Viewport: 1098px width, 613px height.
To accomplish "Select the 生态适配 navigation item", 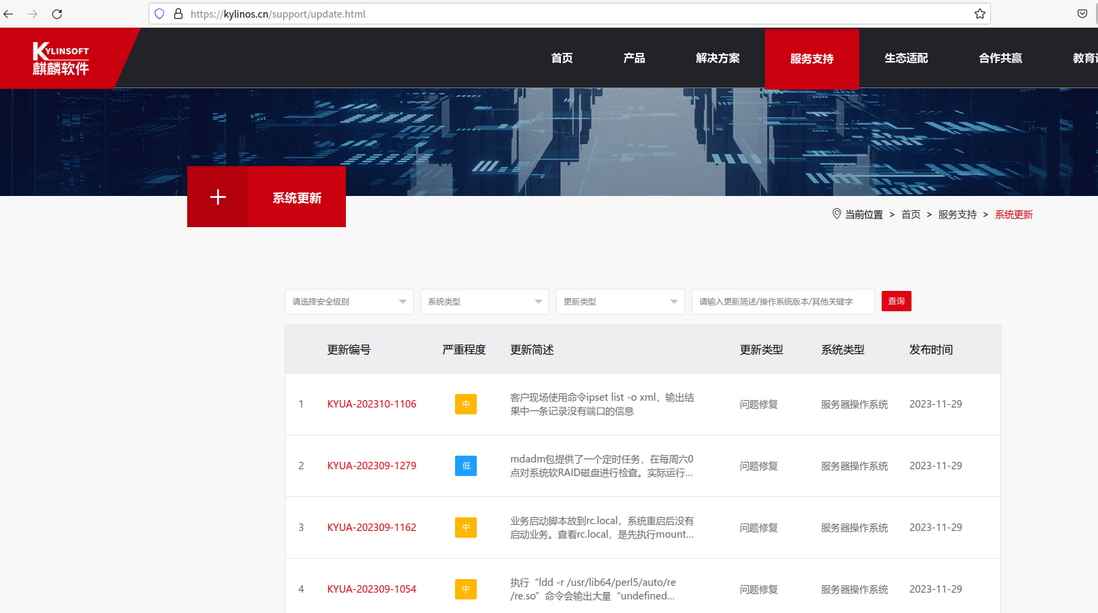I will point(905,58).
